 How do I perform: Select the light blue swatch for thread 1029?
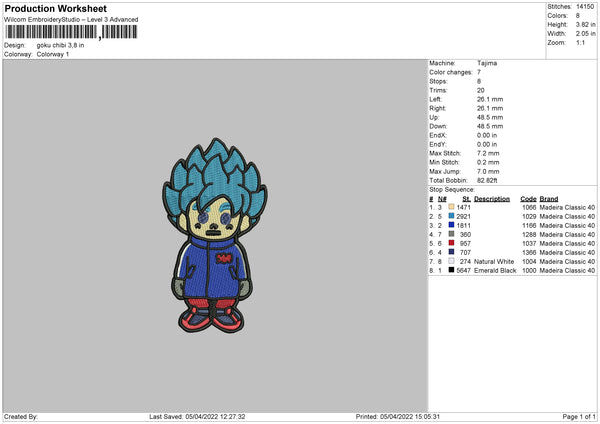[451, 216]
